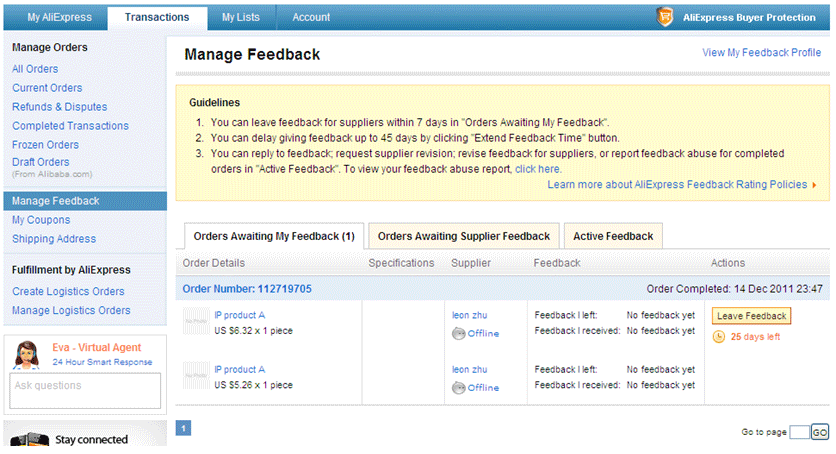
Task: Open View My Feedback Profile link
Action: click(x=761, y=53)
